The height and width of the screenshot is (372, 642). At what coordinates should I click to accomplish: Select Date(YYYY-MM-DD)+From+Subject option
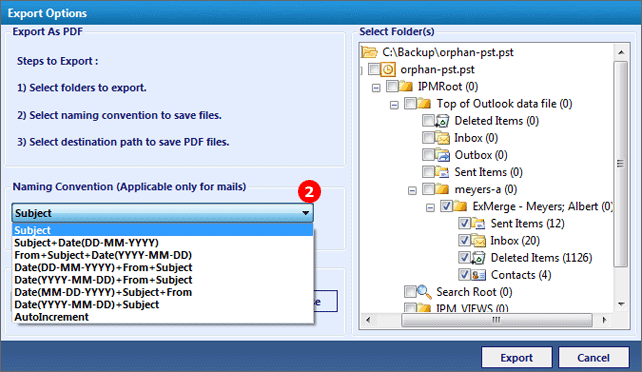(163, 280)
